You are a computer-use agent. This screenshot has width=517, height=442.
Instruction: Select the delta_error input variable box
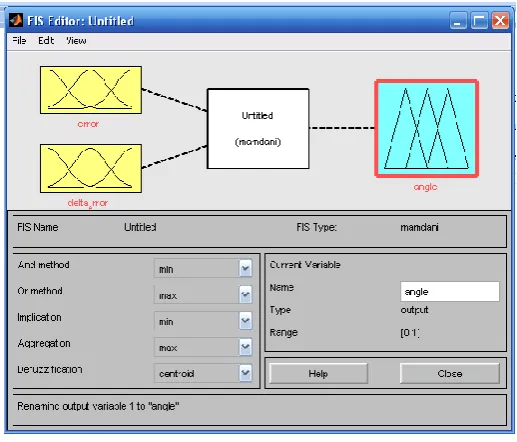(x=91, y=168)
